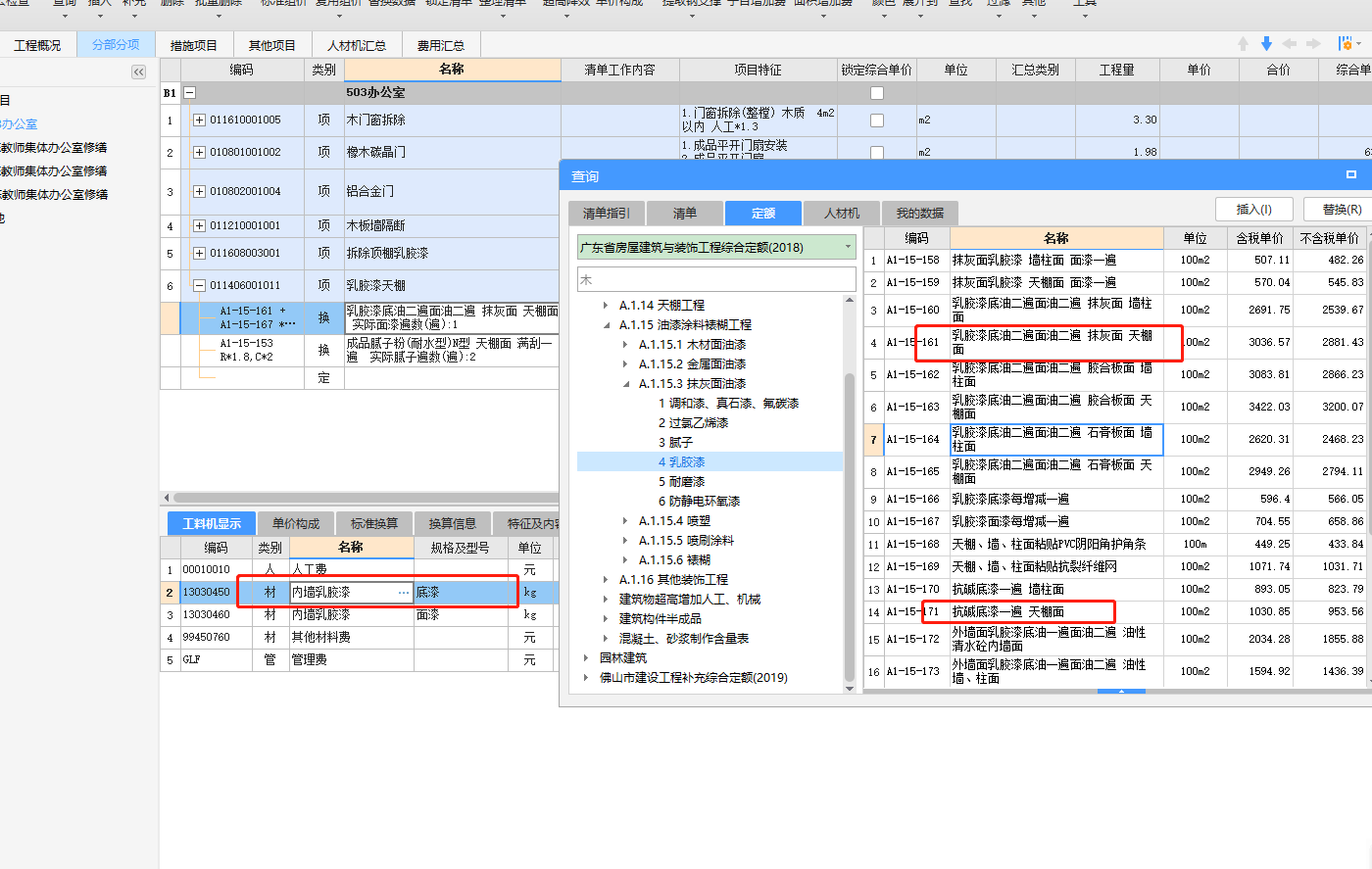The height and width of the screenshot is (869, 1372).
Task: Select 办公室 in the left project tree
Action: pyautogui.click(x=19, y=124)
